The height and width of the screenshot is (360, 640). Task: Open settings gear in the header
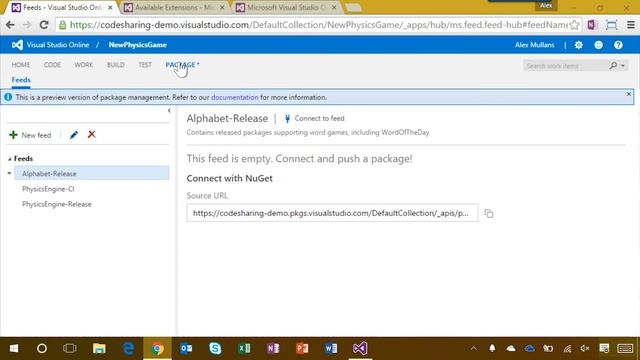578,45
